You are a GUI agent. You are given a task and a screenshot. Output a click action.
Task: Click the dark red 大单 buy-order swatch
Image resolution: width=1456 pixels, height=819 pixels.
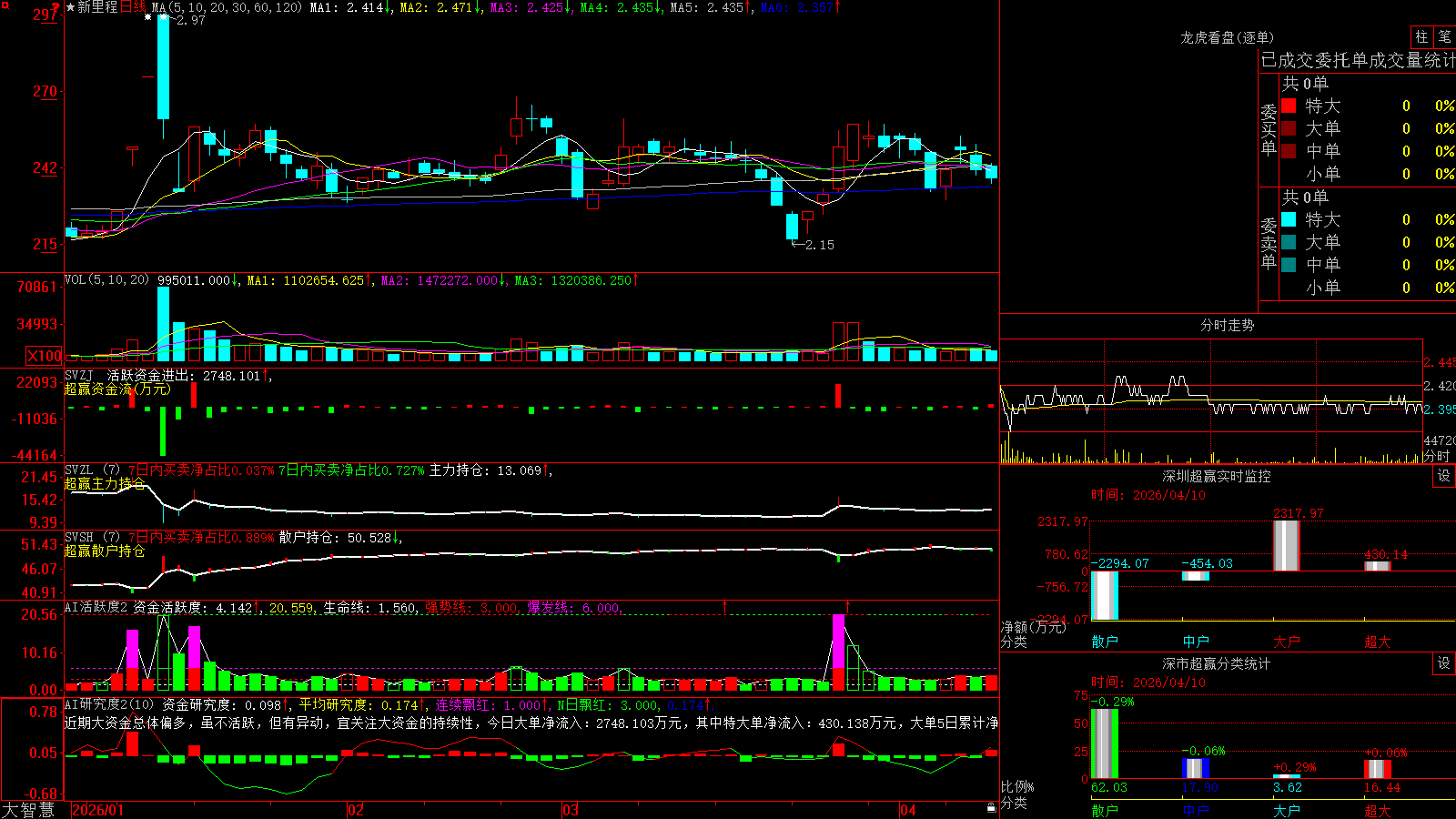(1289, 128)
